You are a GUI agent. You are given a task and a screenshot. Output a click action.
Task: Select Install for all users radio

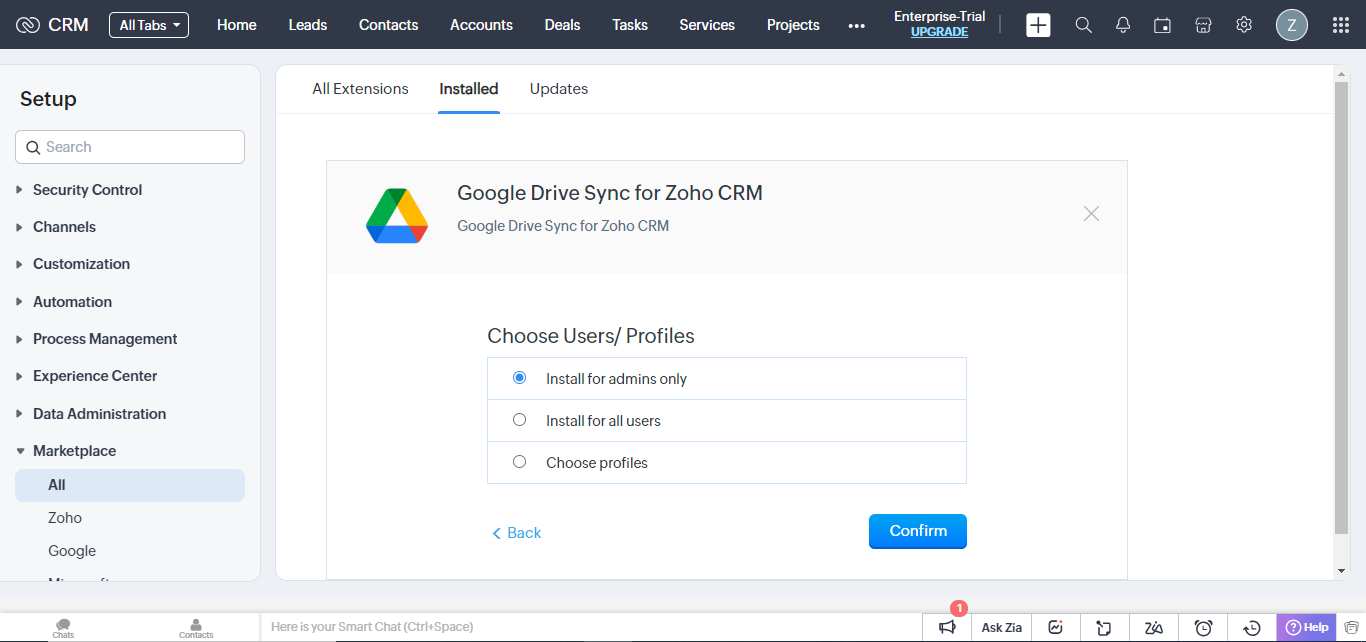(519, 420)
